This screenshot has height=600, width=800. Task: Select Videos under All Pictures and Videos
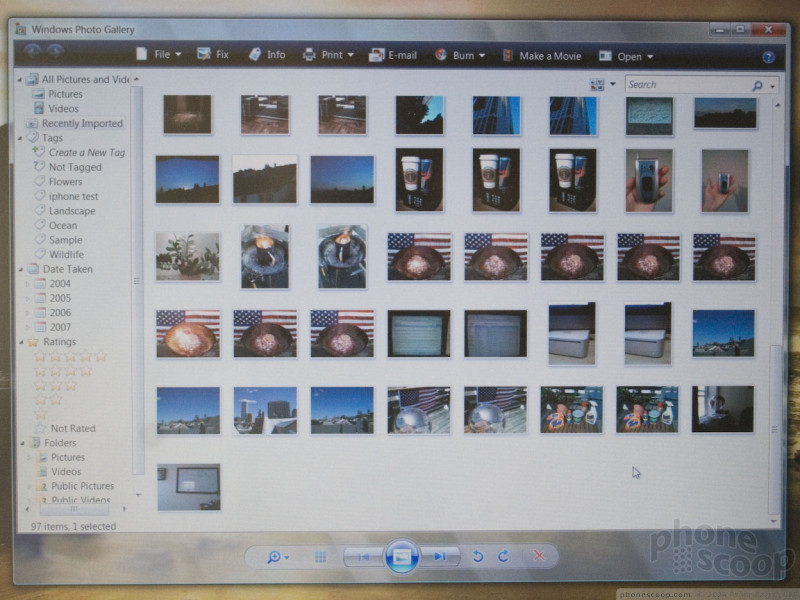(63, 109)
